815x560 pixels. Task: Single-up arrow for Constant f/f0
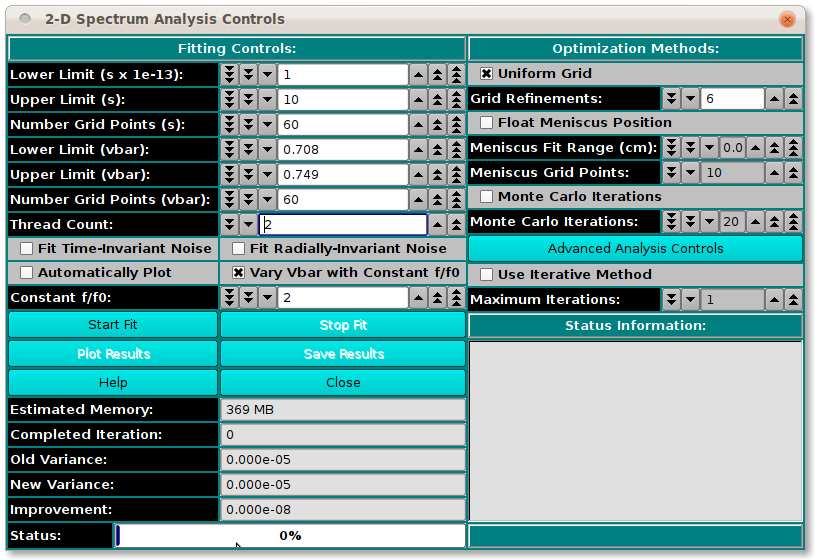(x=418, y=298)
